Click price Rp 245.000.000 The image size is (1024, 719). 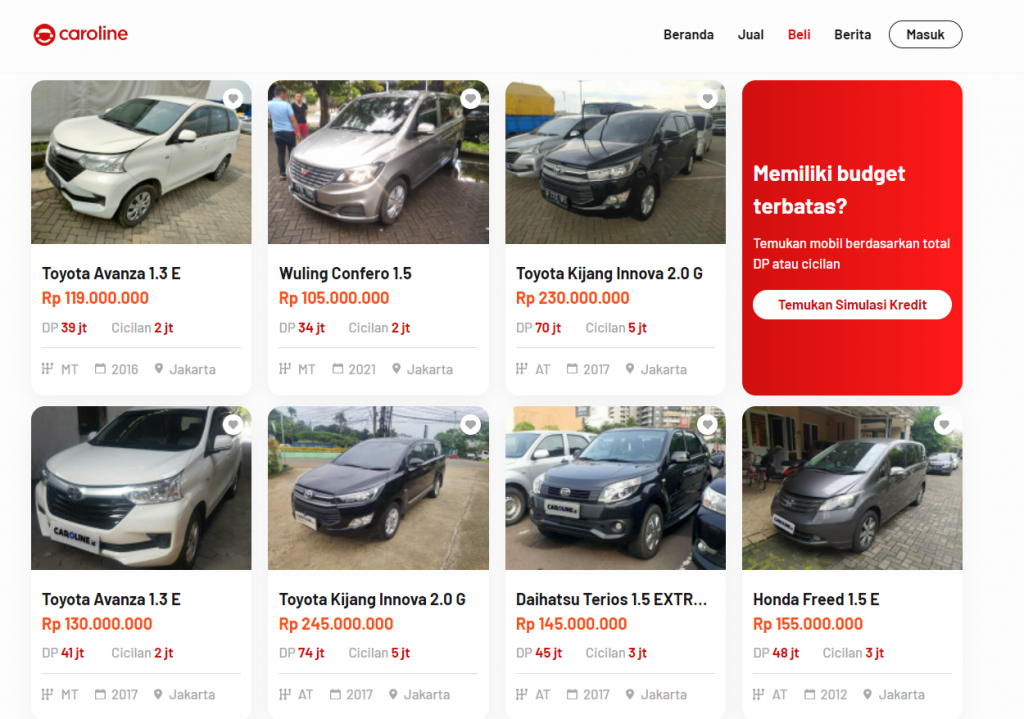coord(336,624)
